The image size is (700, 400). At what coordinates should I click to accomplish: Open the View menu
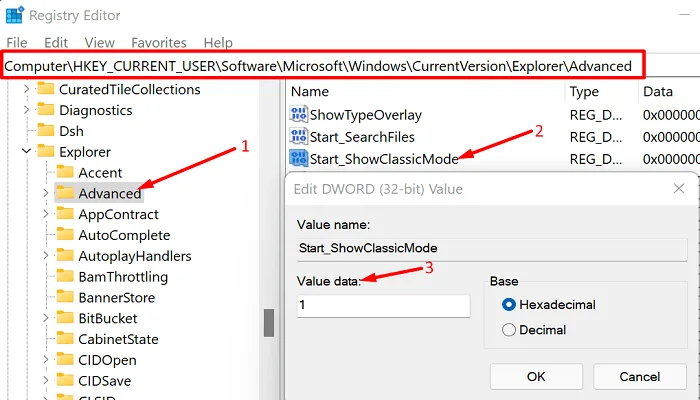pyautogui.click(x=99, y=42)
